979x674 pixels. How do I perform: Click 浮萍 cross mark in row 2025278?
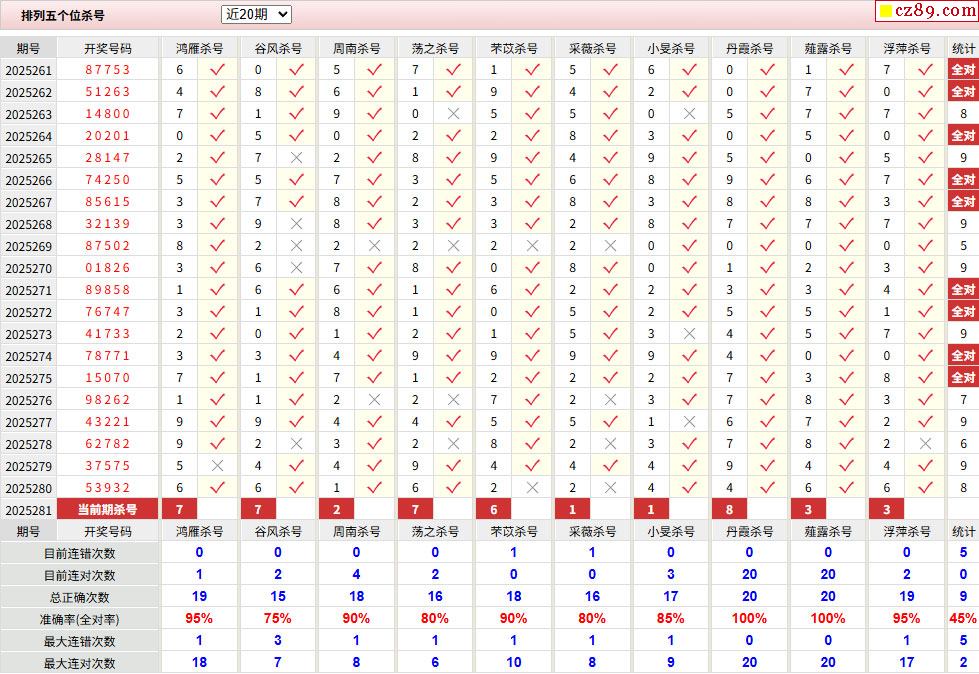pyautogui.click(x=925, y=444)
